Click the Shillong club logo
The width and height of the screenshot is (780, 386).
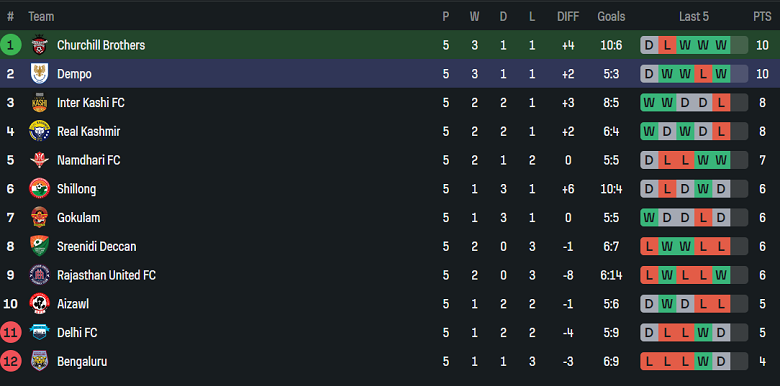(x=39, y=189)
